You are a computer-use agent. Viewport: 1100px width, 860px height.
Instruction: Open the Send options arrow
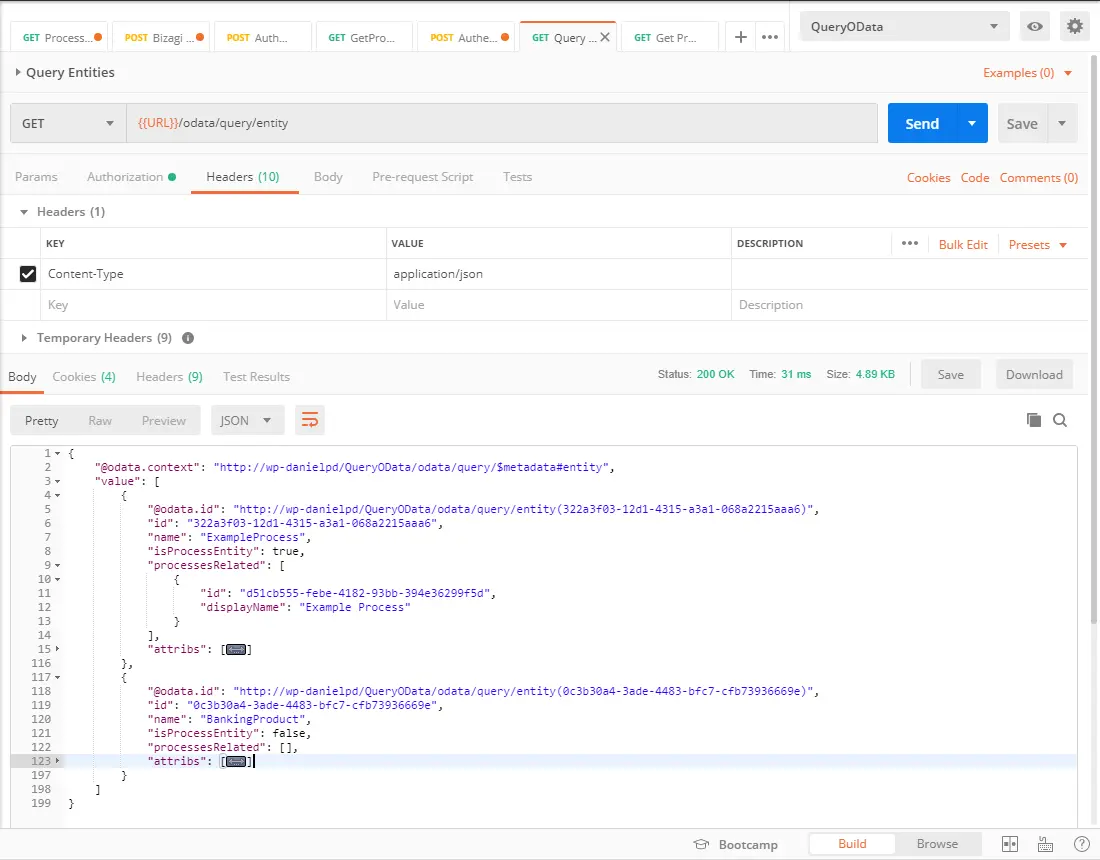point(972,123)
